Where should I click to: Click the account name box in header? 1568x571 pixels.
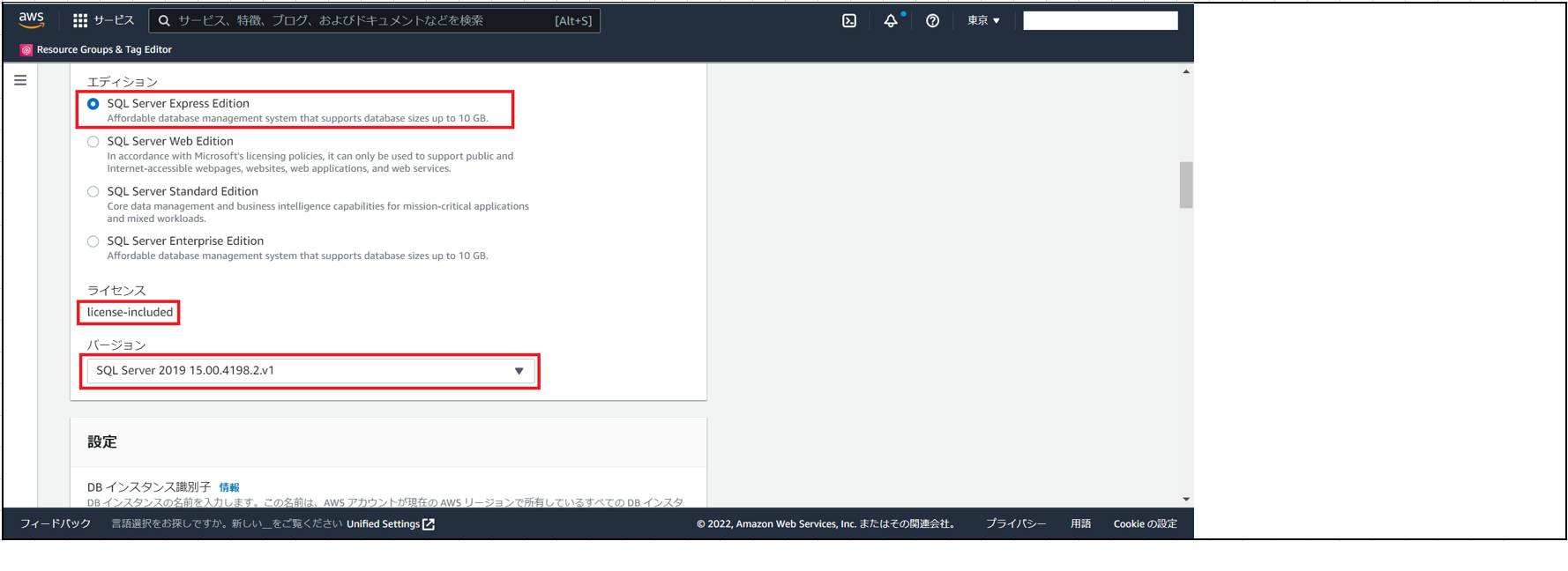point(1101,20)
